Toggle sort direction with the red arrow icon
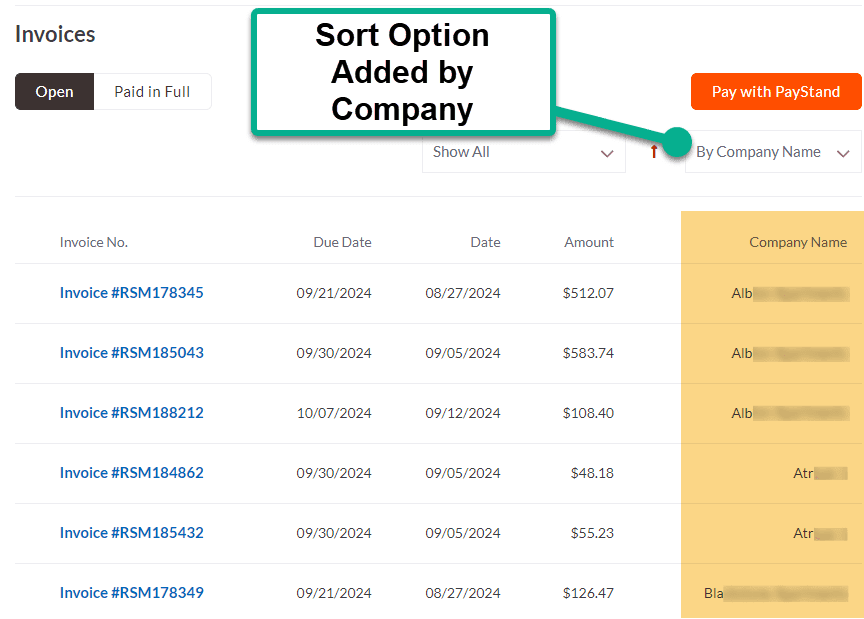 click(654, 152)
